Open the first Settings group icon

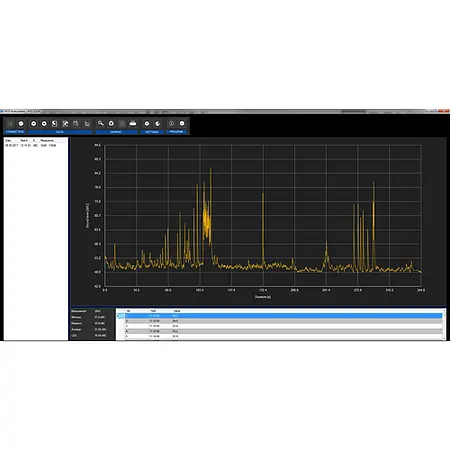click(x=147, y=124)
